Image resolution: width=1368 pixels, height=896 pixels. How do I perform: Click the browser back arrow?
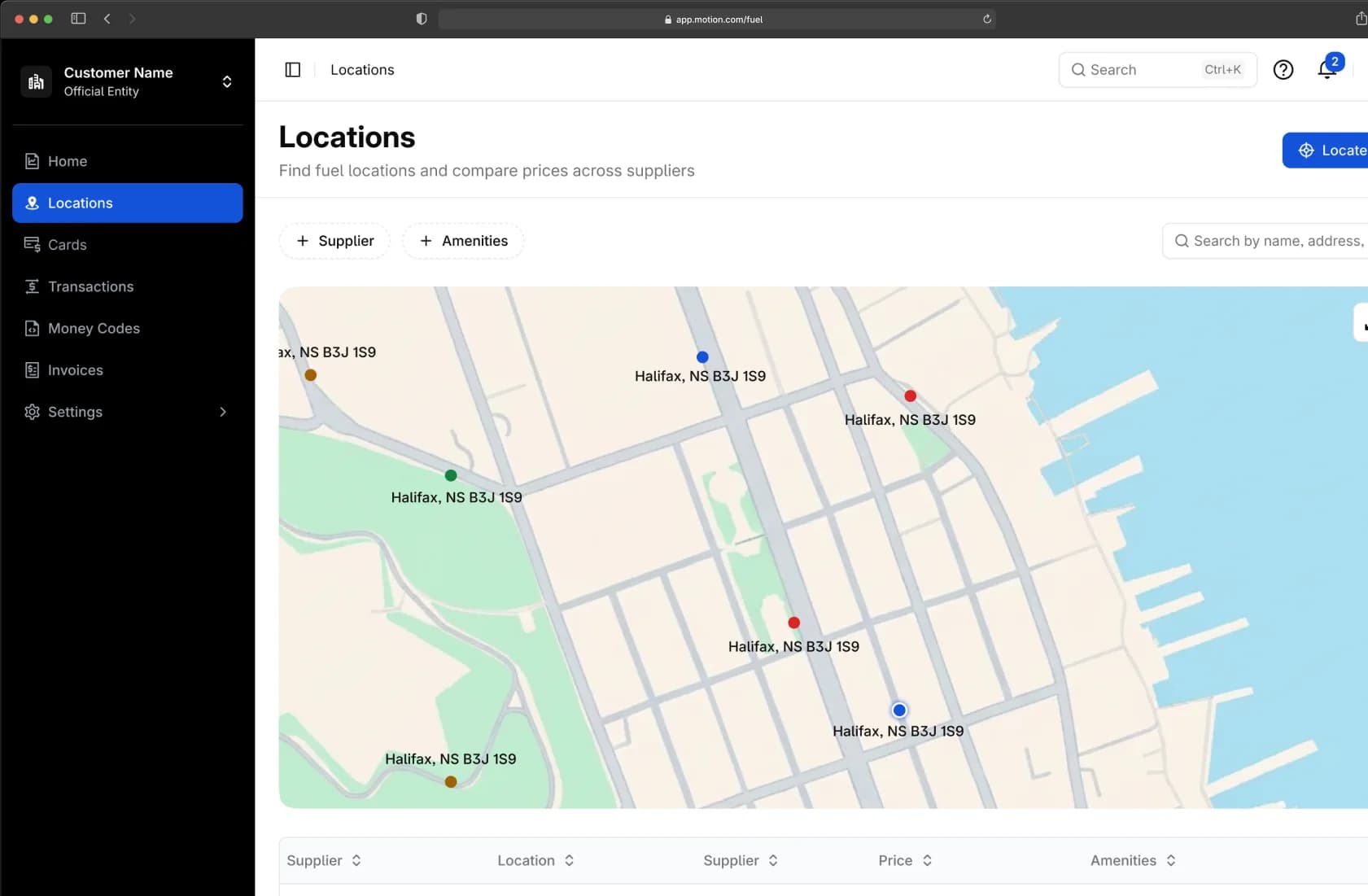pyautogui.click(x=107, y=19)
